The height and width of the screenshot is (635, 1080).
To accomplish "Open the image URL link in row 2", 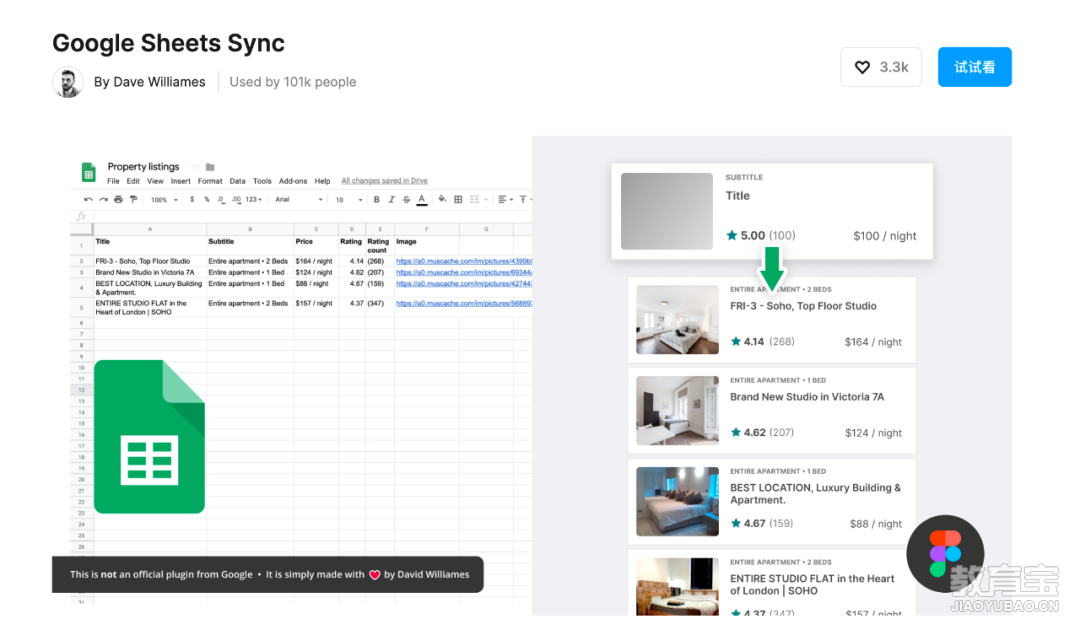I will 464,262.
